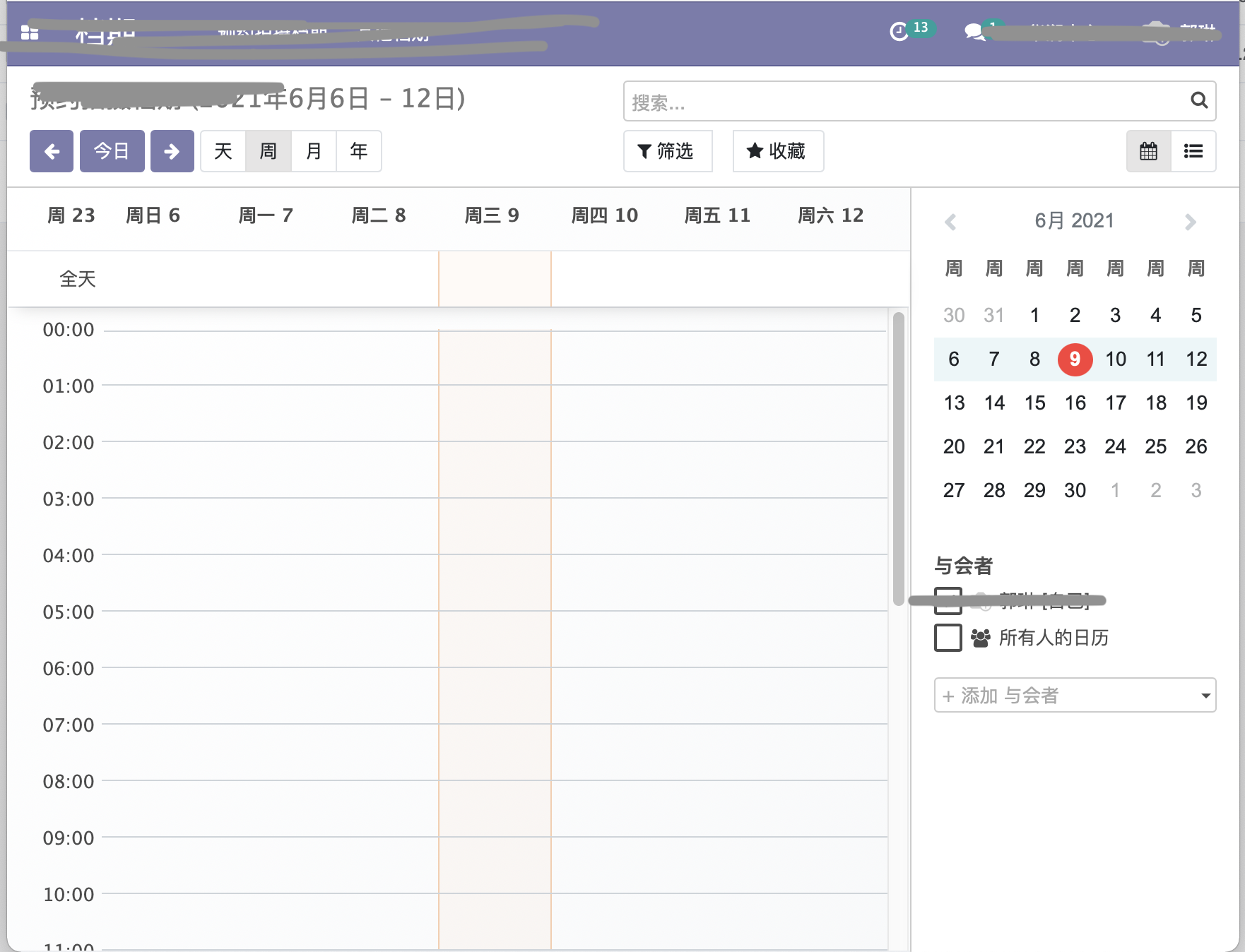Toggle the 所有人的日历 checkbox
The height and width of the screenshot is (952, 1245).
(x=948, y=638)
